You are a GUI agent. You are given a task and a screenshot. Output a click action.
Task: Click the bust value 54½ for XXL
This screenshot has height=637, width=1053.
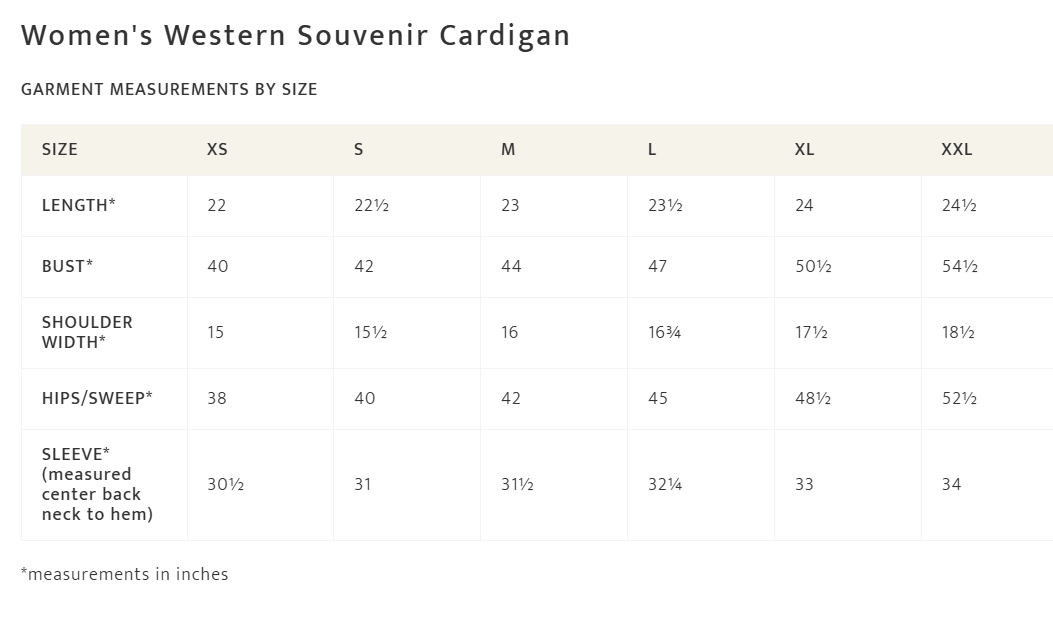coord(959,266)
